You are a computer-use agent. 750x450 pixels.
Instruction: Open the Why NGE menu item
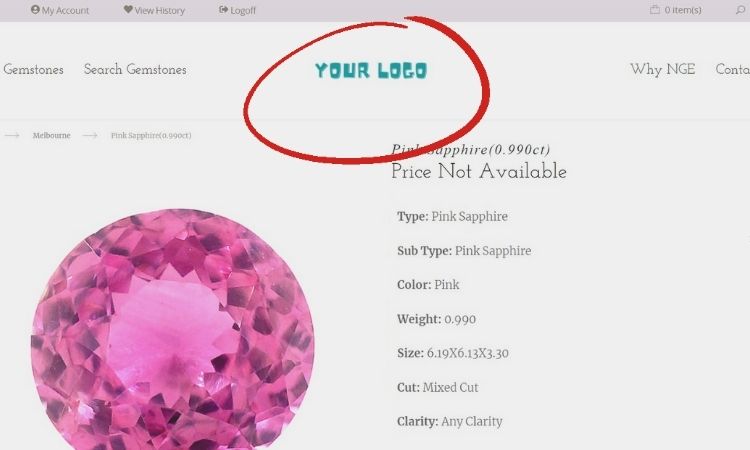(662, 69)
